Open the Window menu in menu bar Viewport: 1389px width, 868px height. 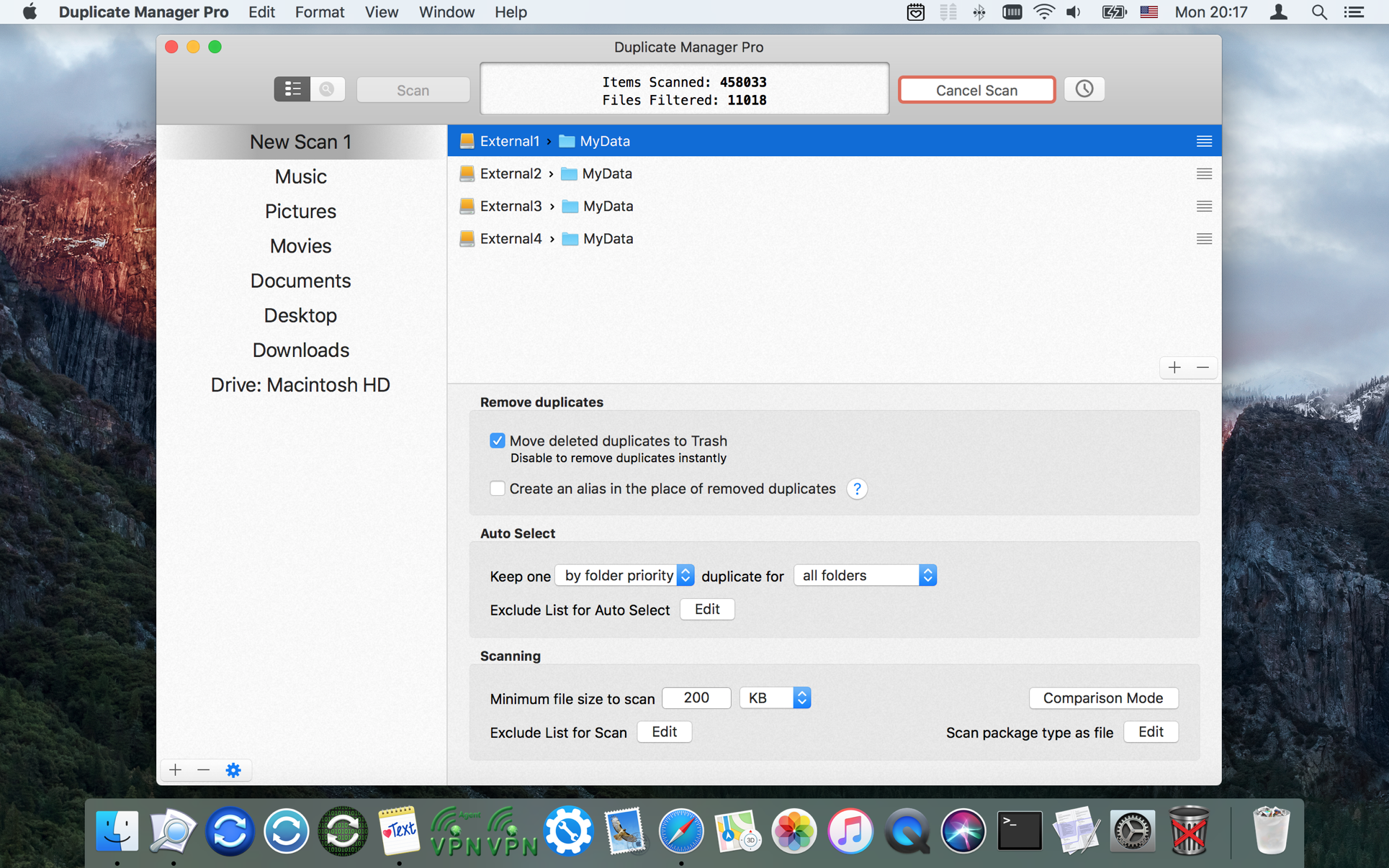pyautogui.click(x=447, y=12)
